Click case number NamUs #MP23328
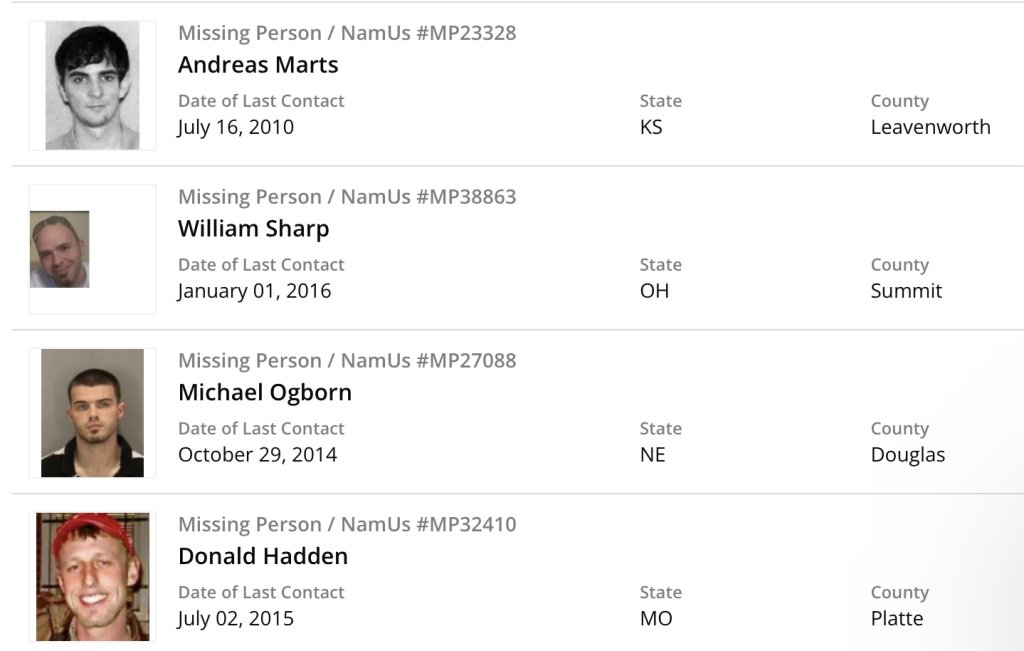The height and width of the screenshot is (651, 1024). 347,33
